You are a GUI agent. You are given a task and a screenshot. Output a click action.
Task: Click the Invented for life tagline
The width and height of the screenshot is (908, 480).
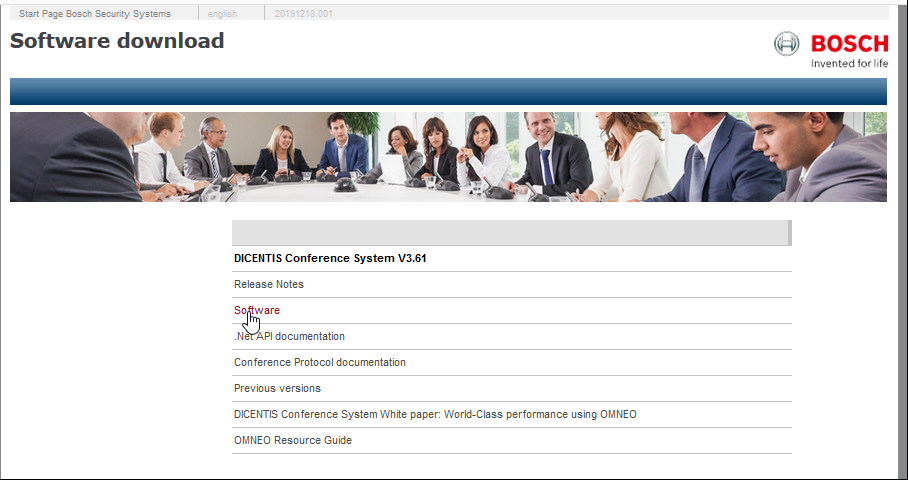pos(850,64)
